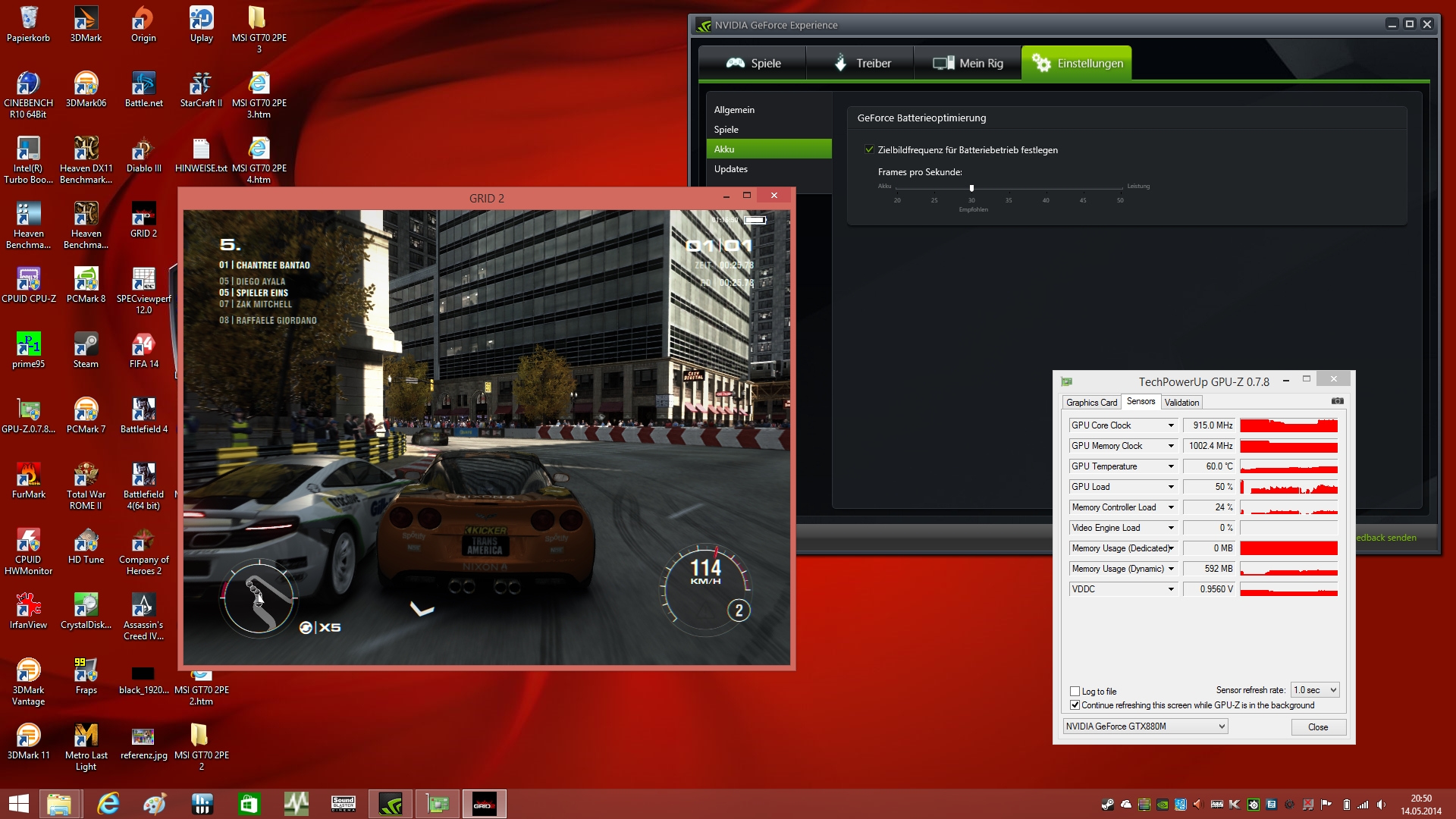Expand GPU Core Clock dropdown arrow
Screen dimensions: 1456x819
(1170, 425)
